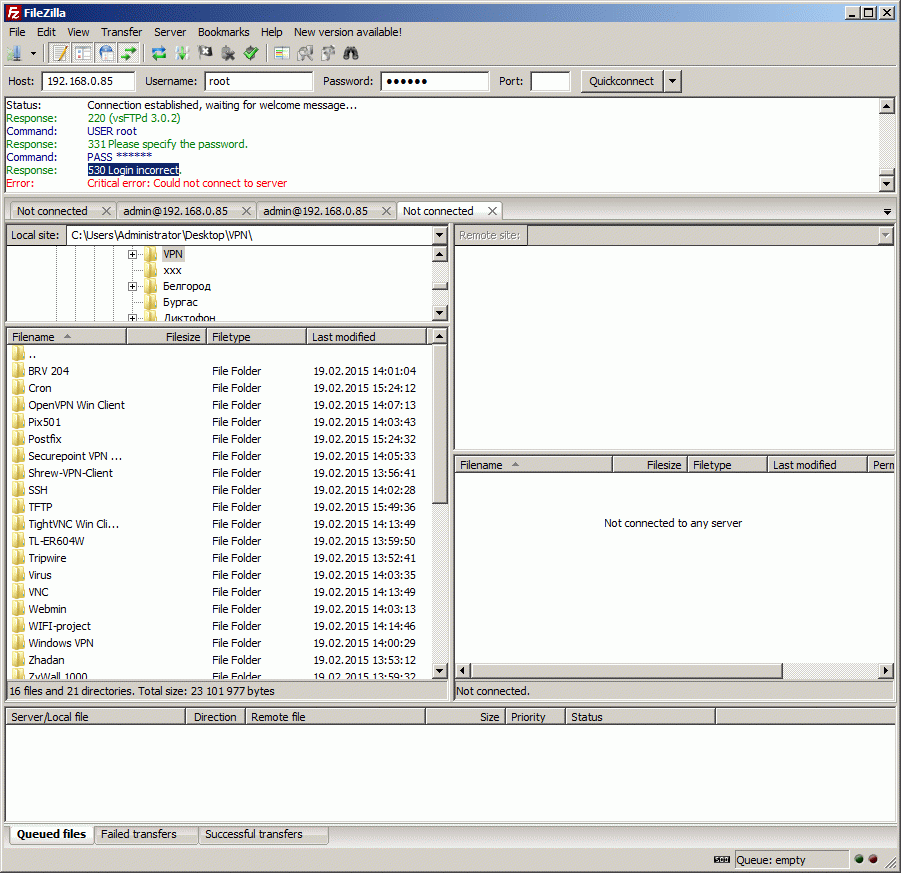The width and height of the screenshot is (901, 873).
Task: Toggle message log display icon
Action: coord(60,53)
